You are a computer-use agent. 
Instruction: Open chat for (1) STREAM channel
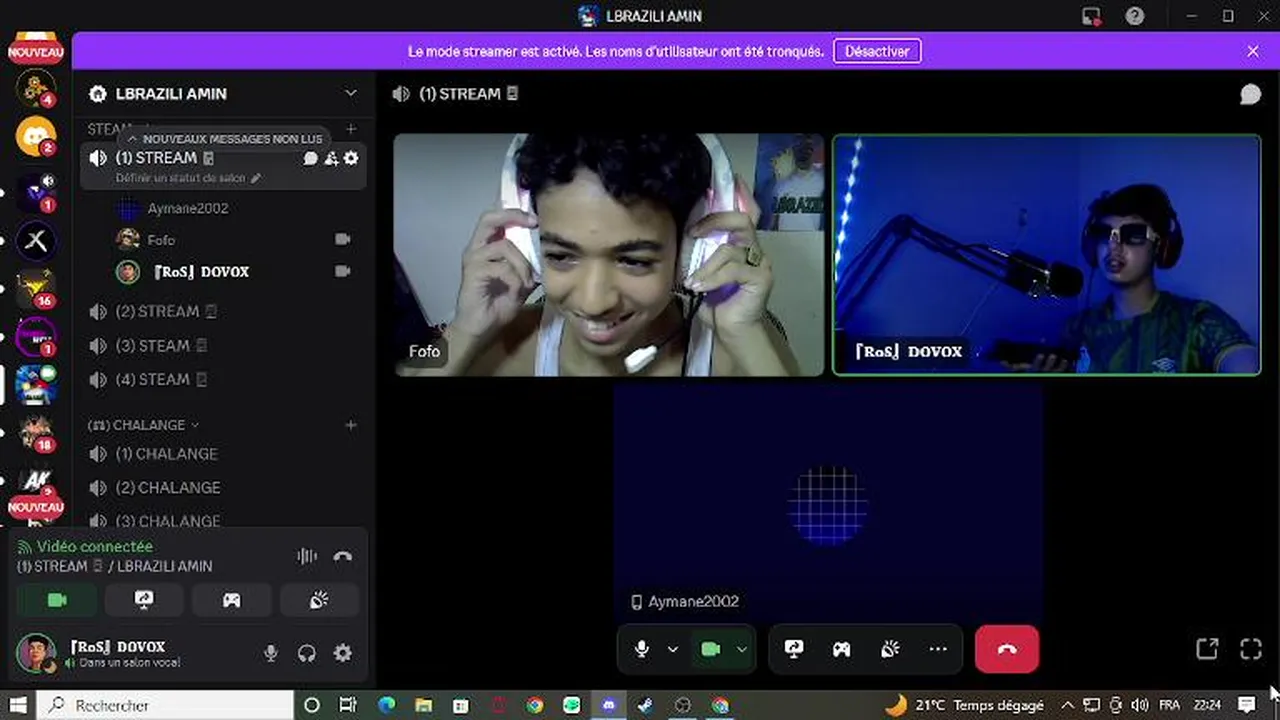(x=311, y=158)
